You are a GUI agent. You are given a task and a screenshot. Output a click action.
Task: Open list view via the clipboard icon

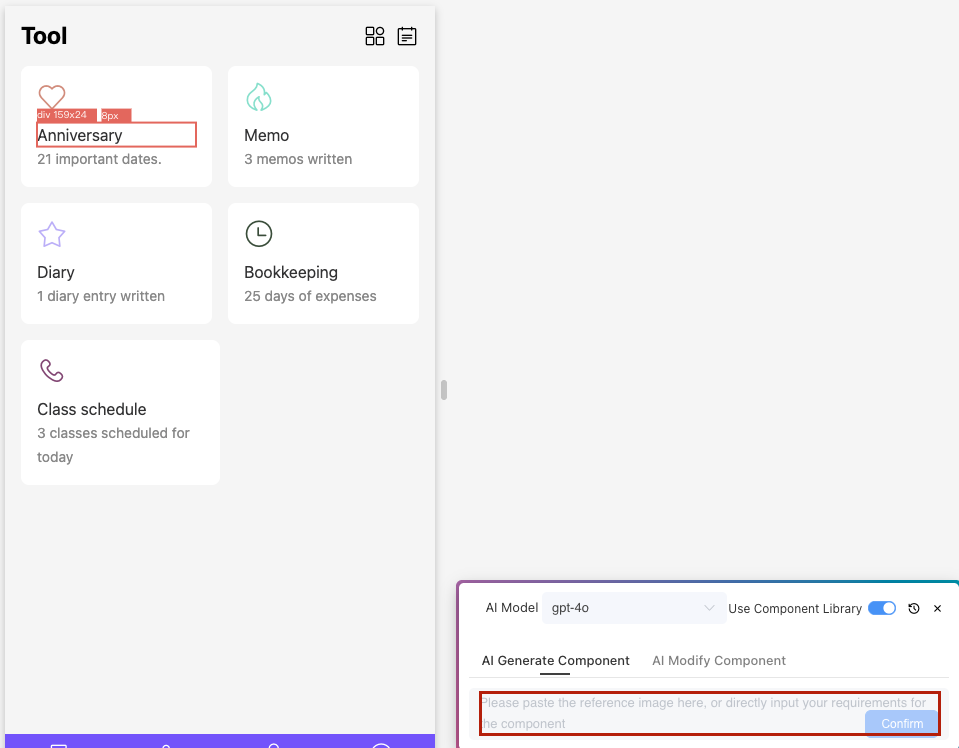(x=407, y=36)
